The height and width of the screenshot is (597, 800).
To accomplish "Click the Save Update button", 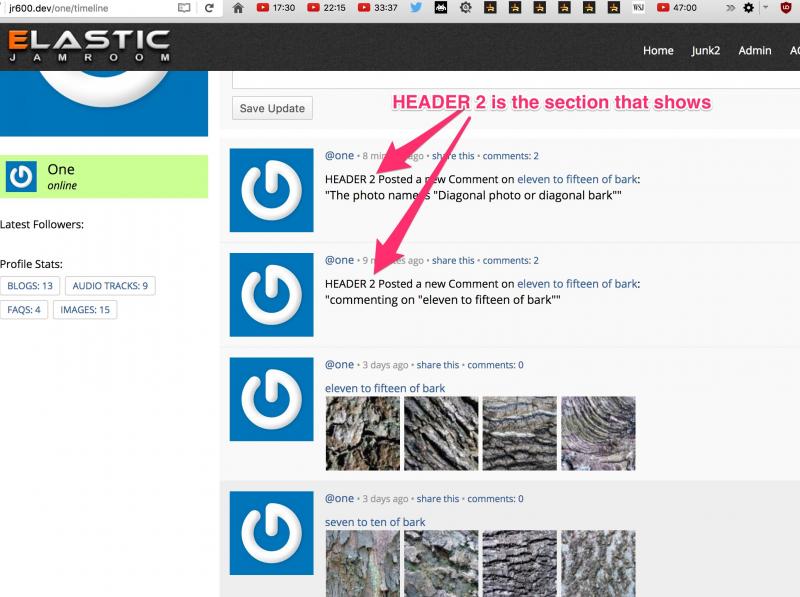I will (x=272, y=108).
